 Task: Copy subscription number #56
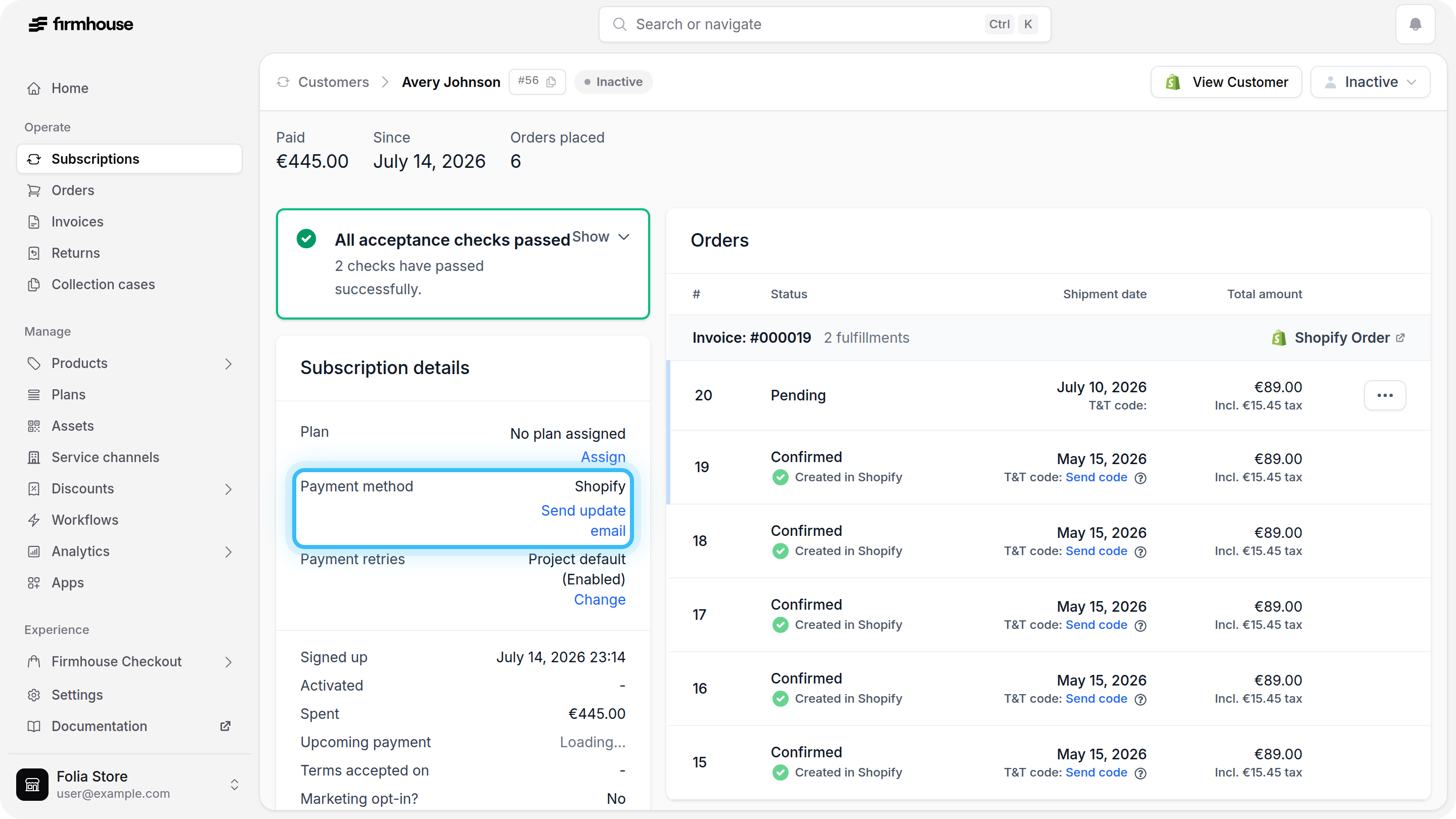pyautogui.click(x=552, y=82)
